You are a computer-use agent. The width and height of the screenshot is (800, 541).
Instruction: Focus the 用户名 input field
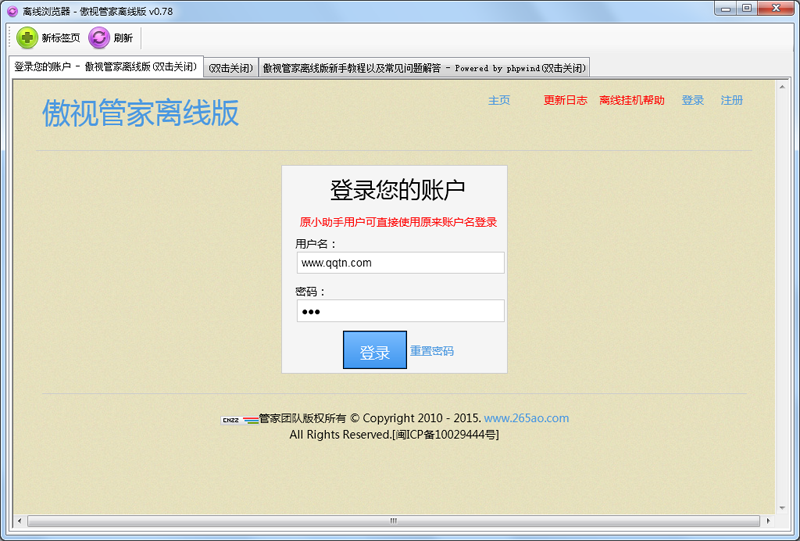click(x=400, y=263)
